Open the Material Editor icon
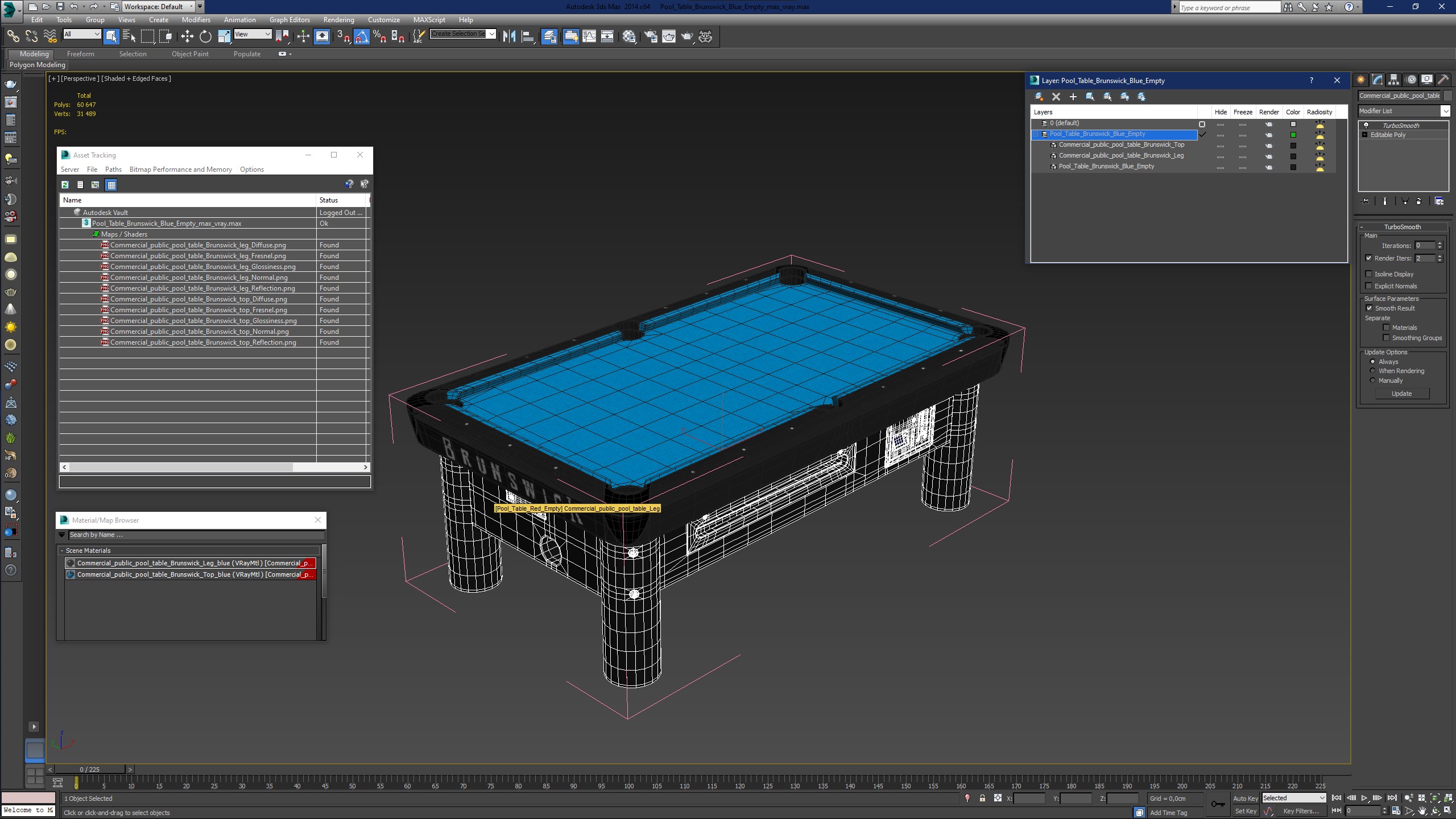This screenshot has width=1456, height=819. pyautogui.click(x=629, y=36)
